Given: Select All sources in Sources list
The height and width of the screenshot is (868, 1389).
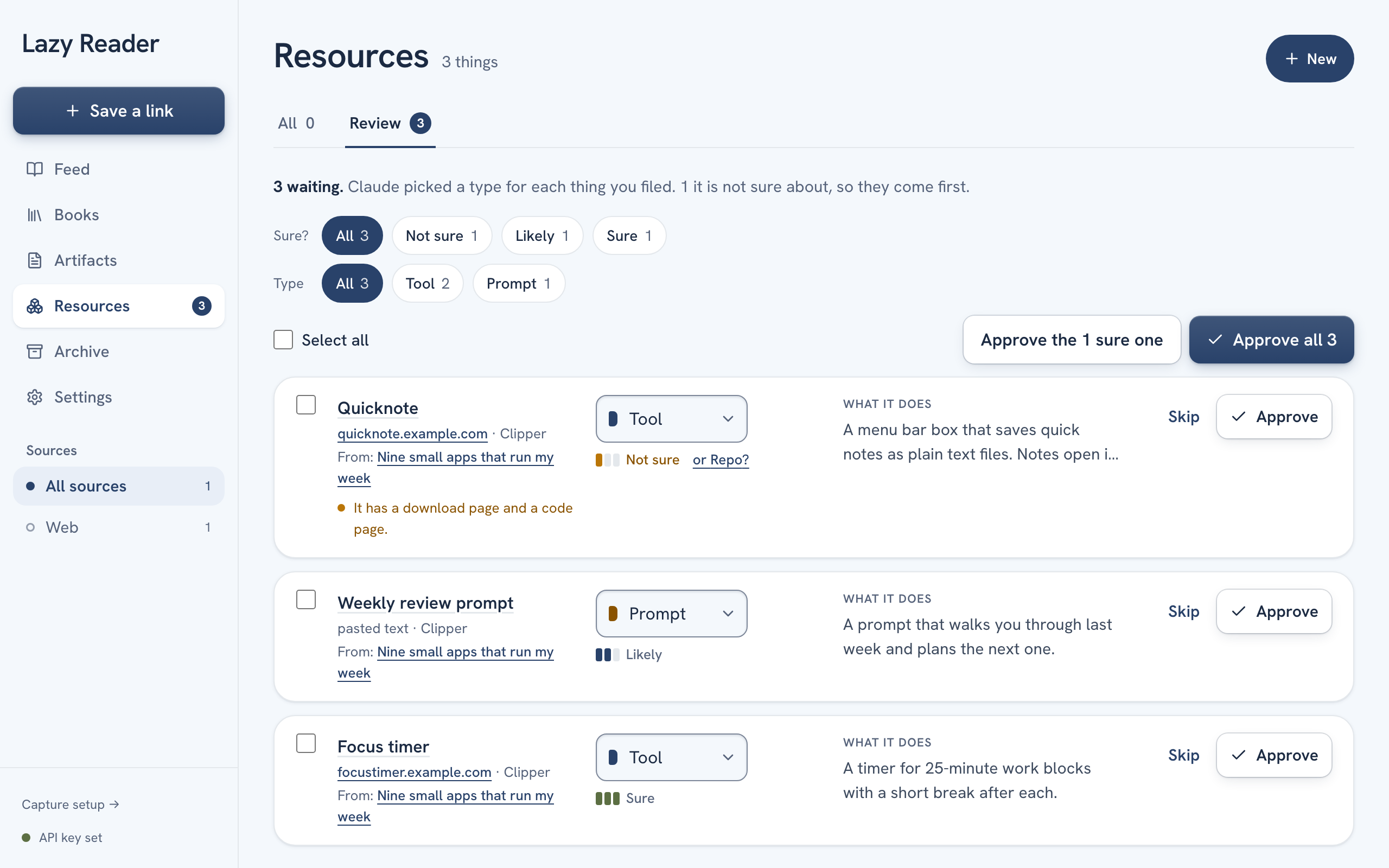Looking at the screenshot, I should 119,486.
